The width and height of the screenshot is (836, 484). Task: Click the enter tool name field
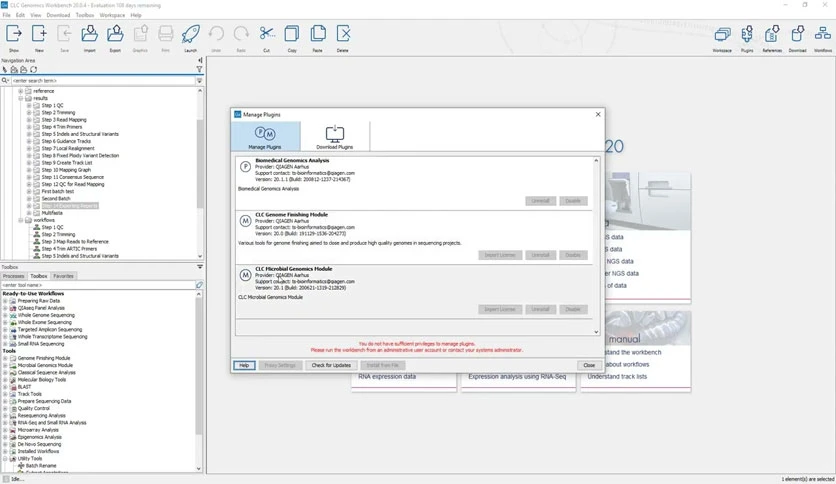tap(98, 285)
